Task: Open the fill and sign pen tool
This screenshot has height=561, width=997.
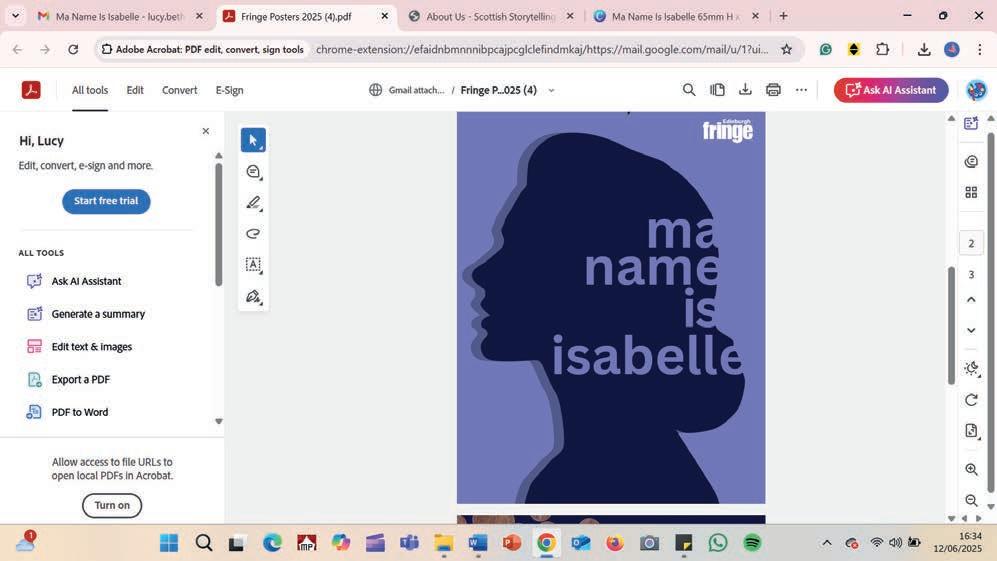Action: point(253,296)
